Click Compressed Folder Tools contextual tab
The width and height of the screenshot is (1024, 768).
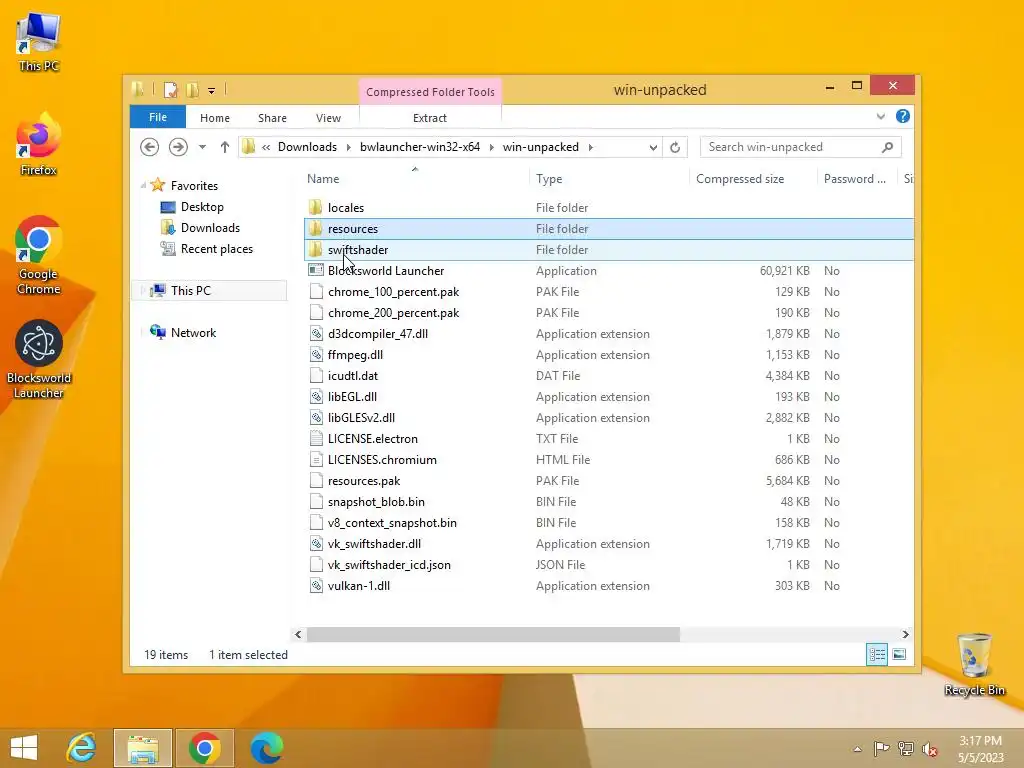point(430,92)
